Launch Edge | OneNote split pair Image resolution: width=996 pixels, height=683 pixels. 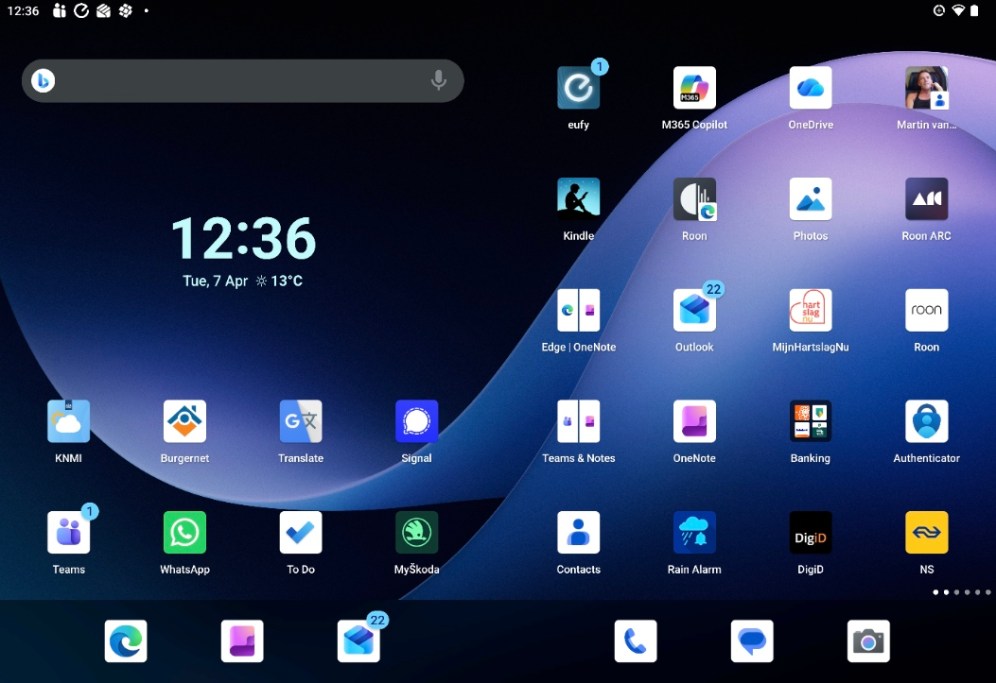(578, 311)
